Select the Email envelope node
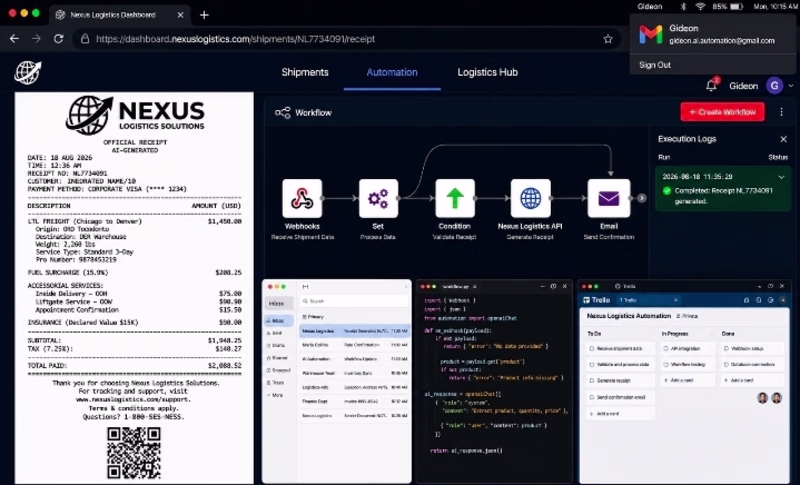Image resolution: width=800 pixels, height=485 pixels. [609, 198]
